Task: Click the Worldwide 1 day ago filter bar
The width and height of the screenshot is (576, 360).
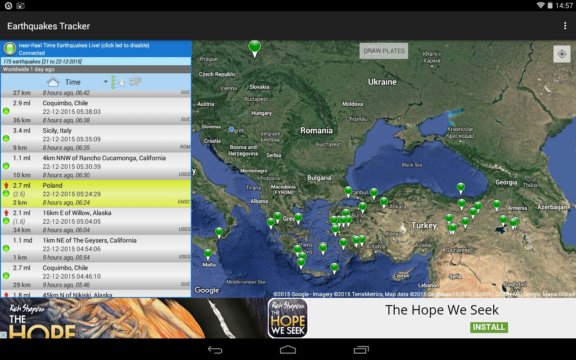Action: click(96, 69)
